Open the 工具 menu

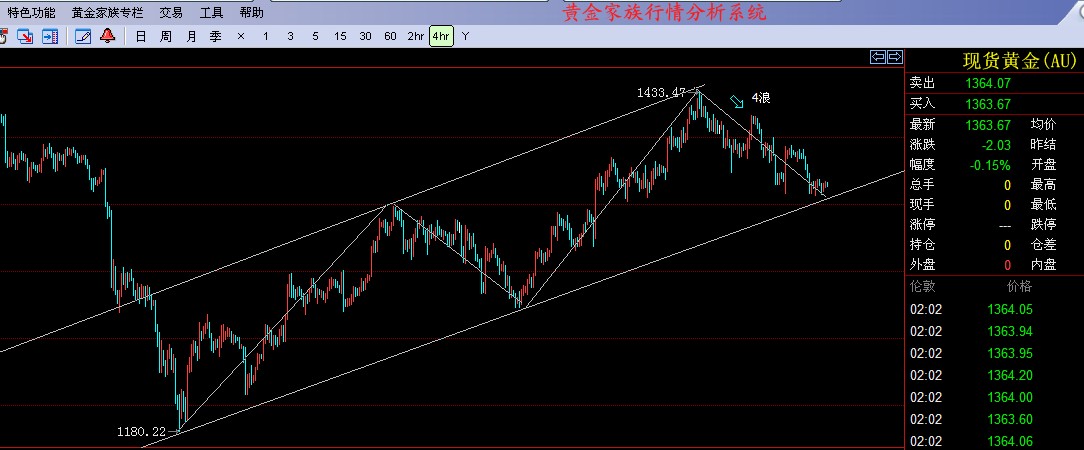[x=212, y=12]
